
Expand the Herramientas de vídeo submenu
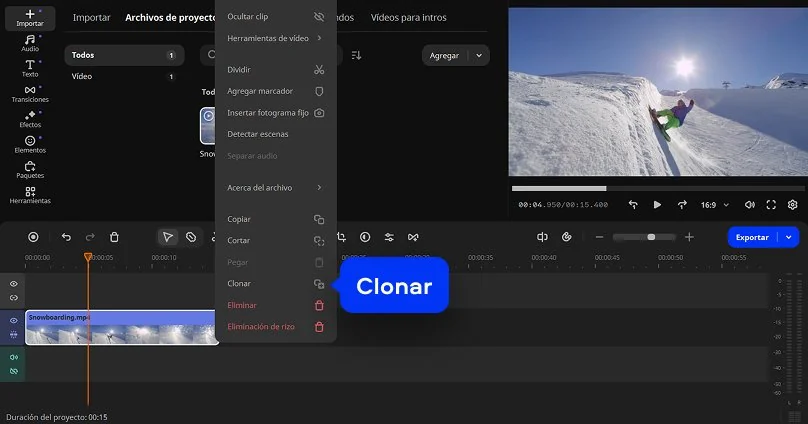[x=275, y=38]
